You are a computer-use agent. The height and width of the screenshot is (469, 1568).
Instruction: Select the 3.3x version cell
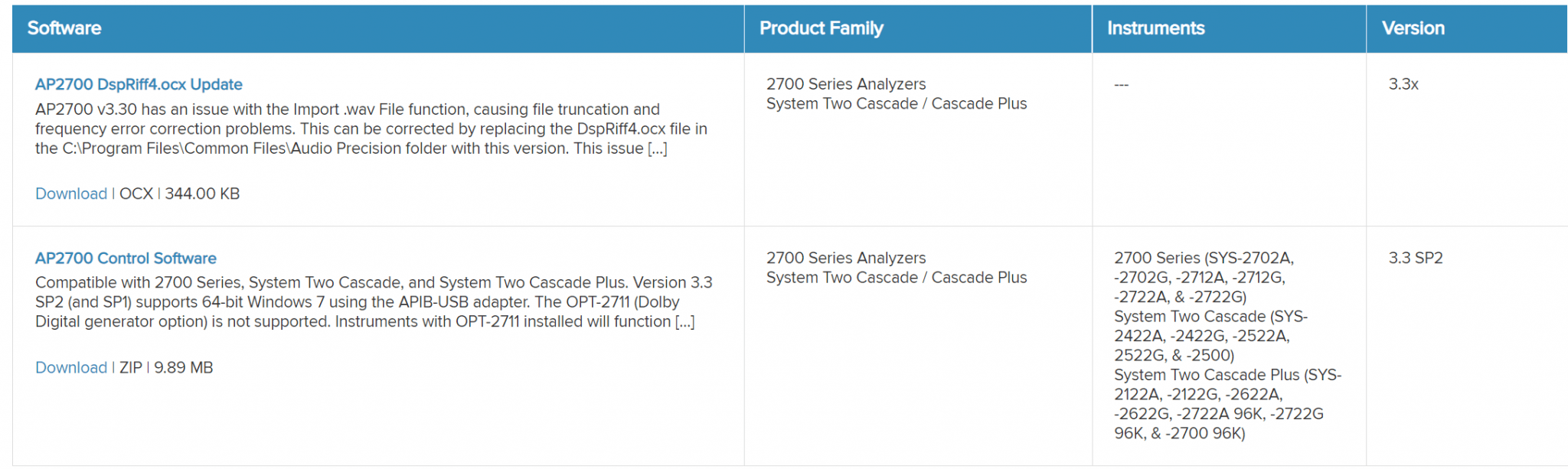pos(1403,84)
